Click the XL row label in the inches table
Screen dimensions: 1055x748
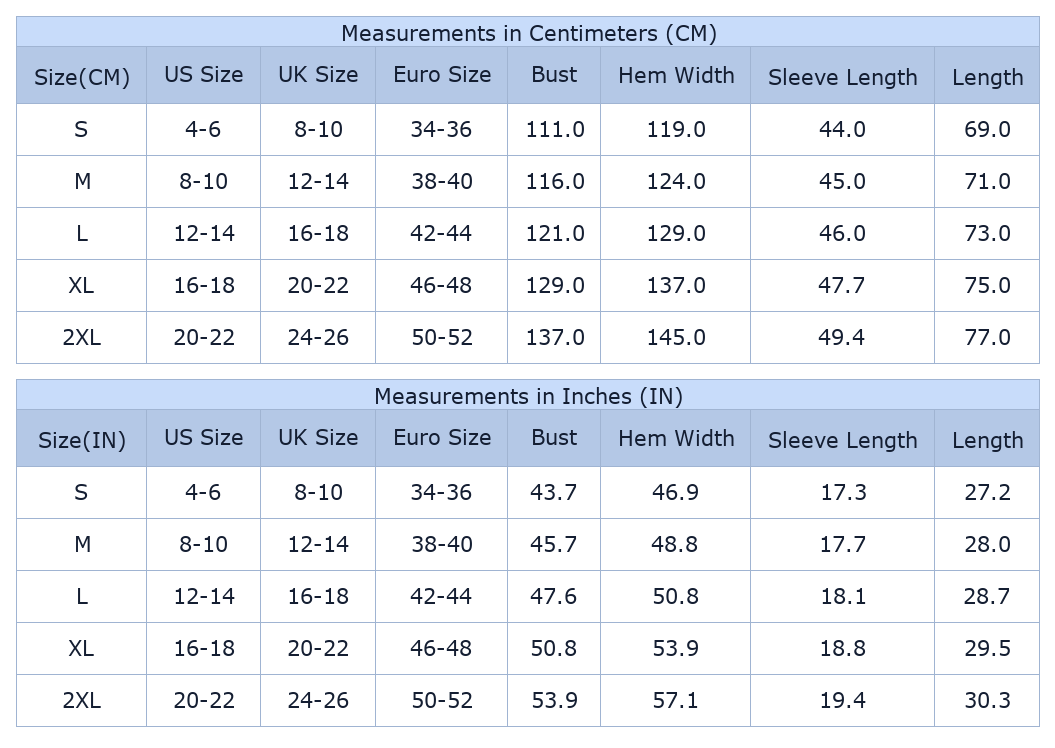[82, 649]
